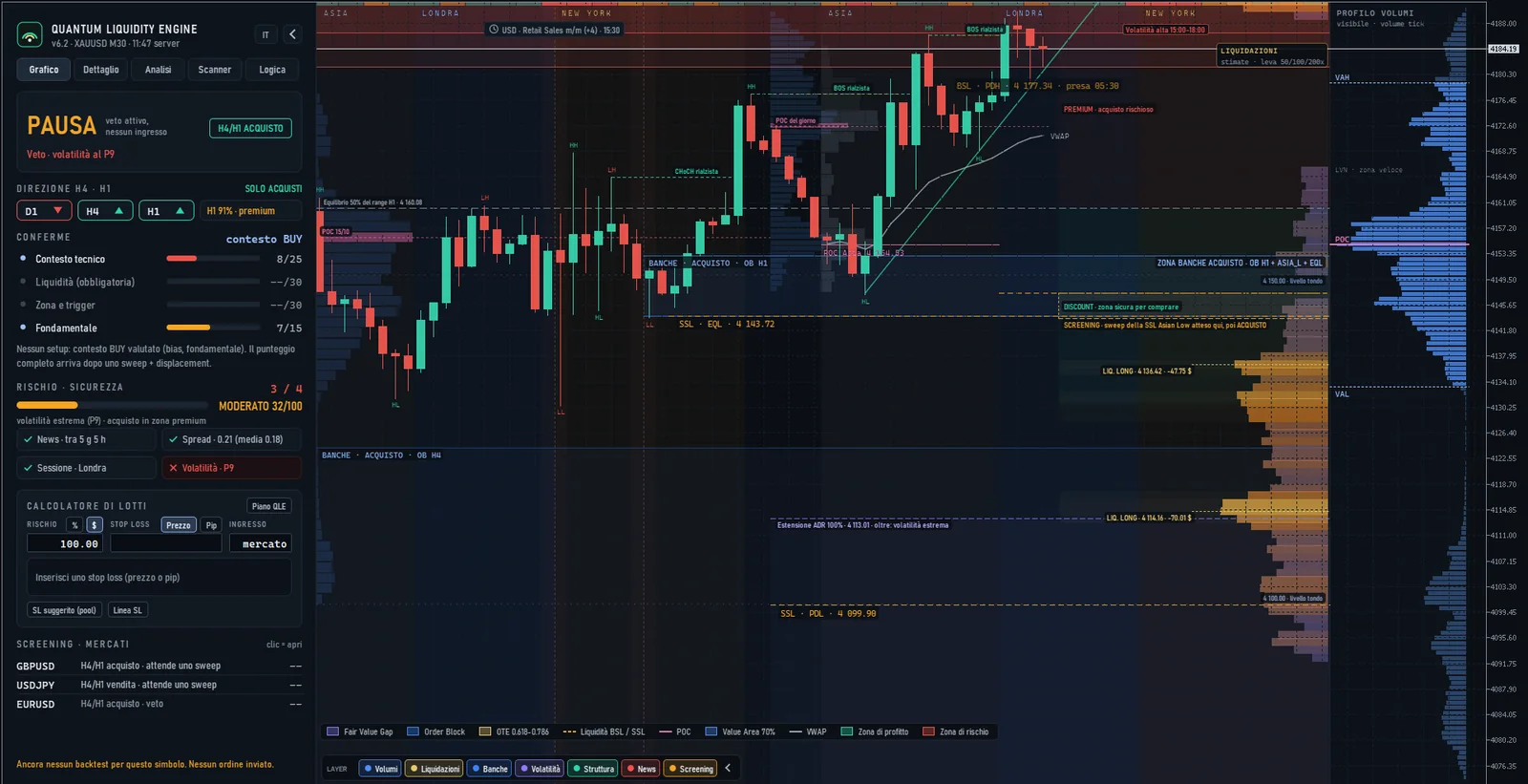Click the News check tra 5 g 5 h

(x=87, y=439)
